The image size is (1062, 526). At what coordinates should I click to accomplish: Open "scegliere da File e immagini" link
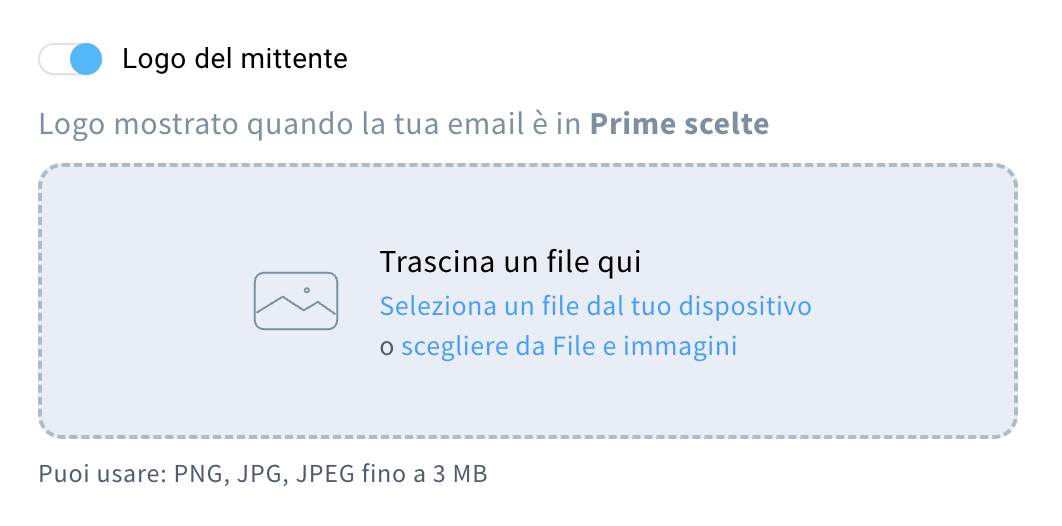(x=568, y=347)
